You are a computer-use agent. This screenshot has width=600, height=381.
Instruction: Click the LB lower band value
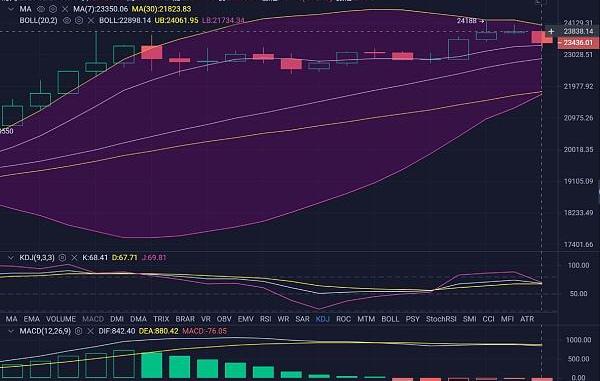coord(223,20)
